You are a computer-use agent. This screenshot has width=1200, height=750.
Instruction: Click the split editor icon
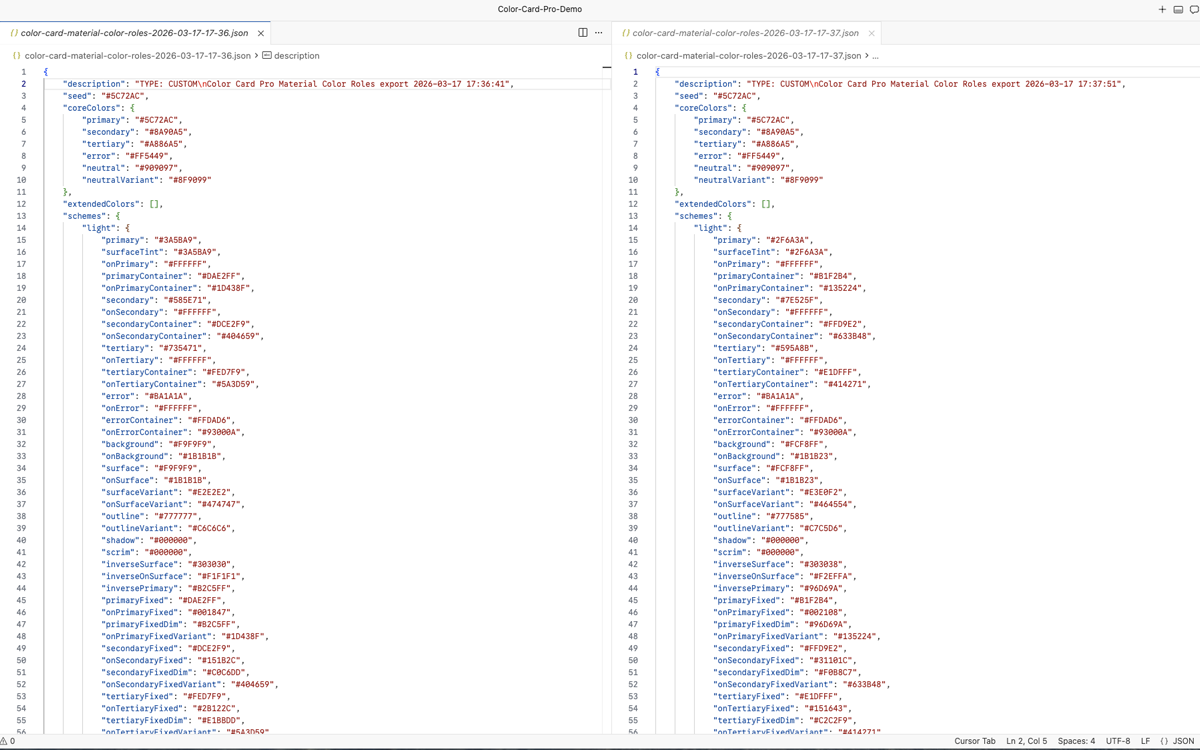coord(582,32)
